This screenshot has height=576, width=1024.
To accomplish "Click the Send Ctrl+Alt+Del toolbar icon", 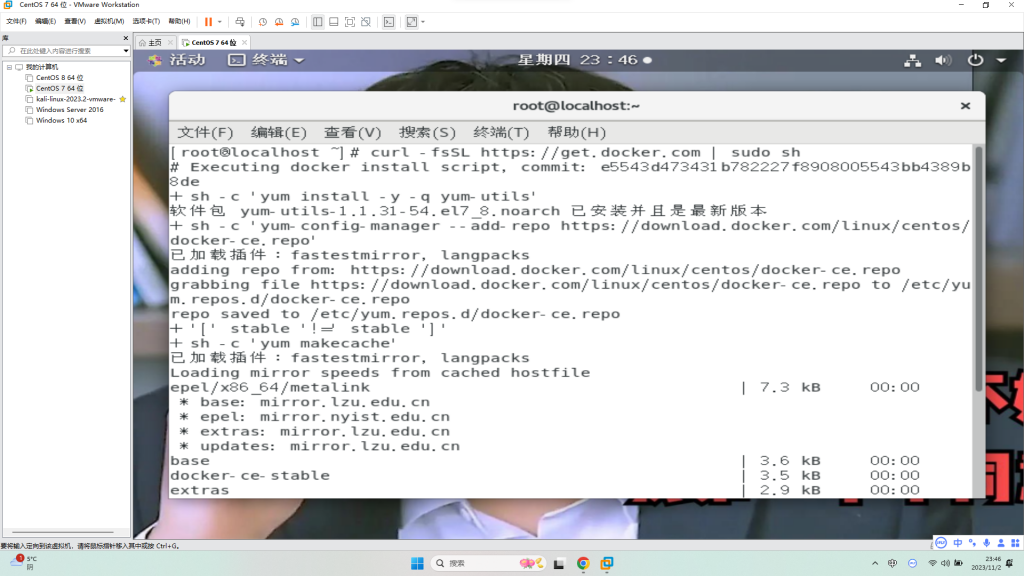I will tap(240, 21).
